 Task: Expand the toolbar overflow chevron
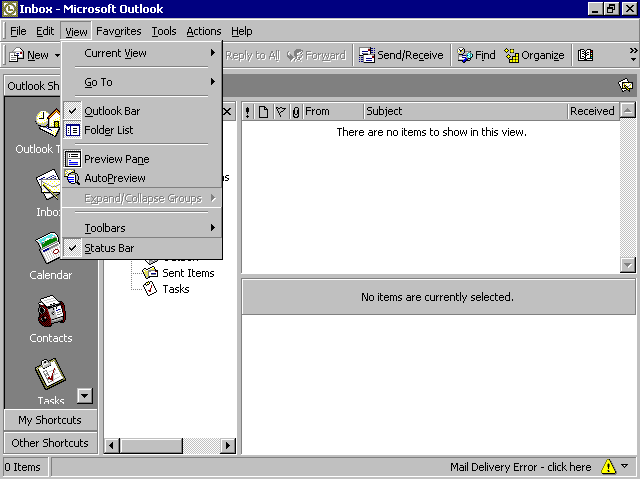(x=633, y=55)
